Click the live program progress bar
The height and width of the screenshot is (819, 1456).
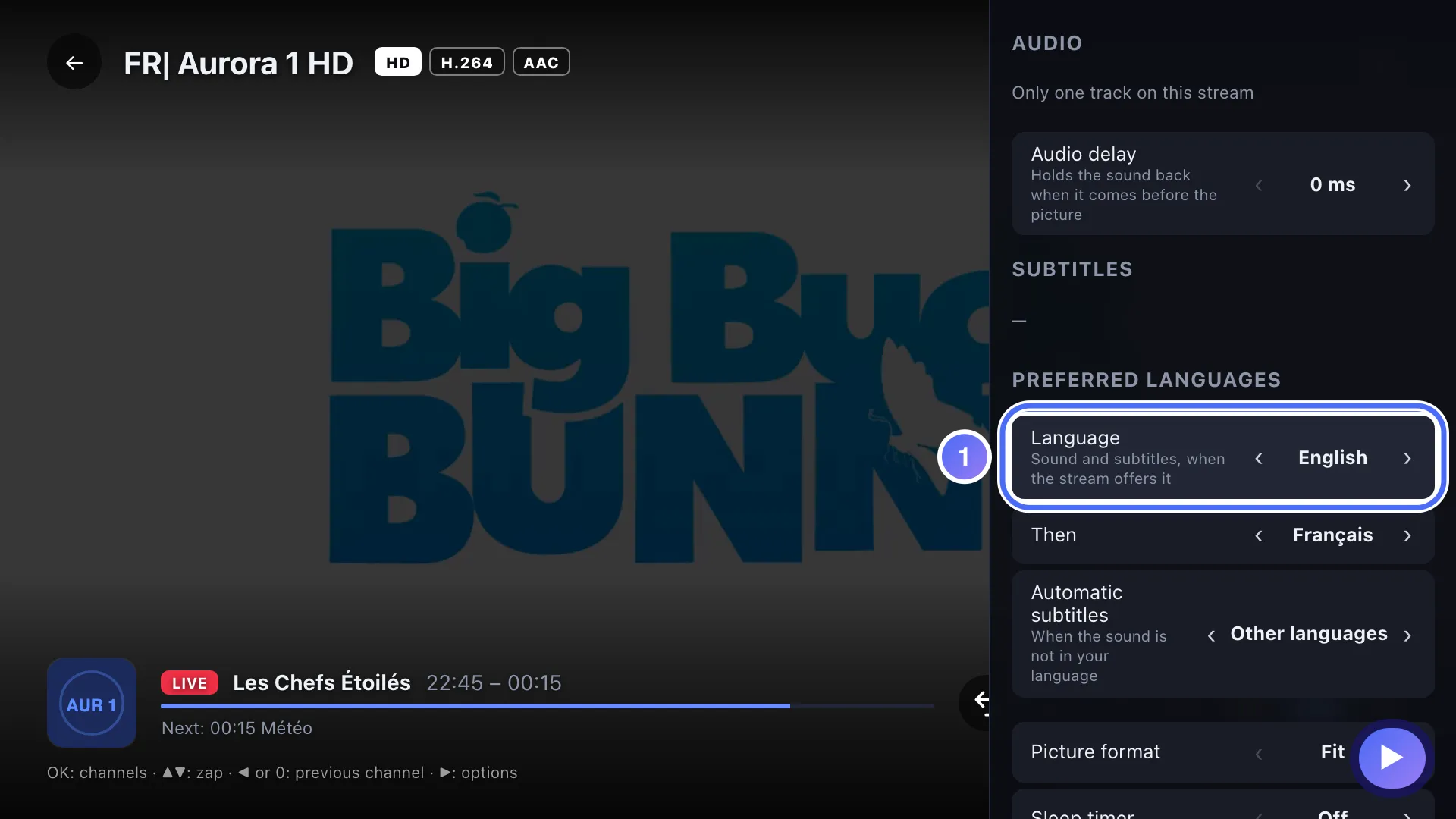click(x=548, y=706)
